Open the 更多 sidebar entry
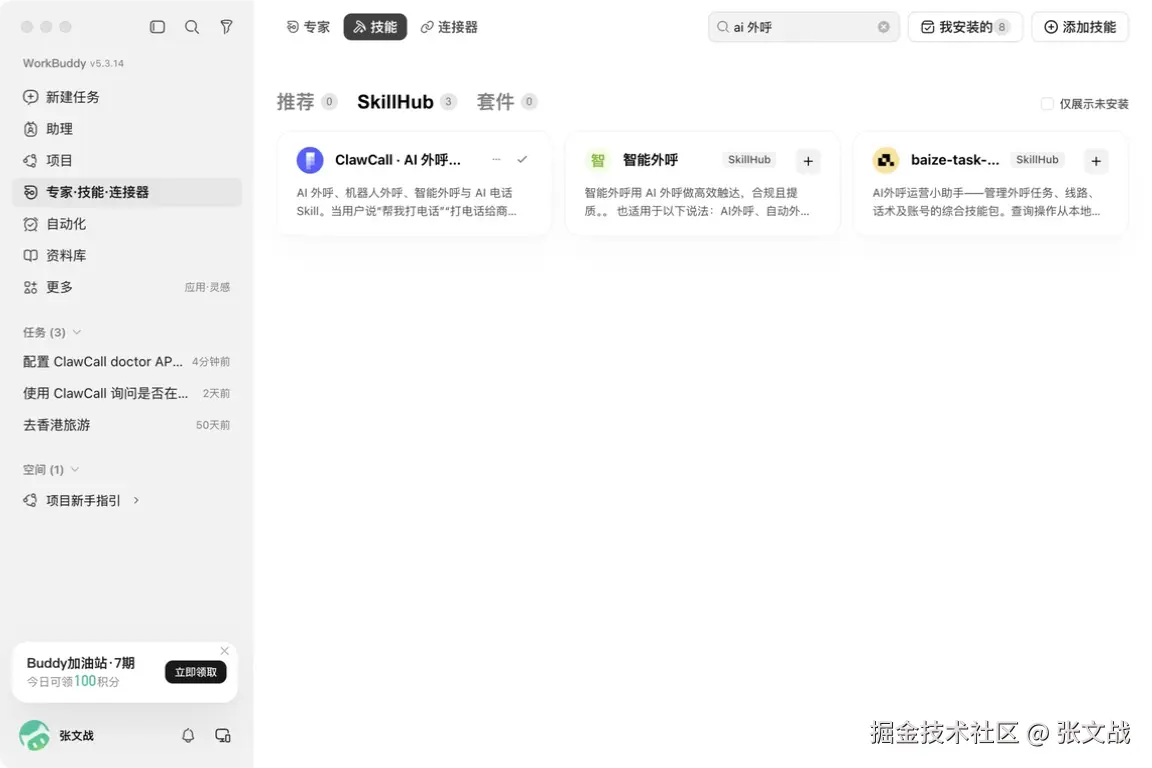 [x=127, y=287]
